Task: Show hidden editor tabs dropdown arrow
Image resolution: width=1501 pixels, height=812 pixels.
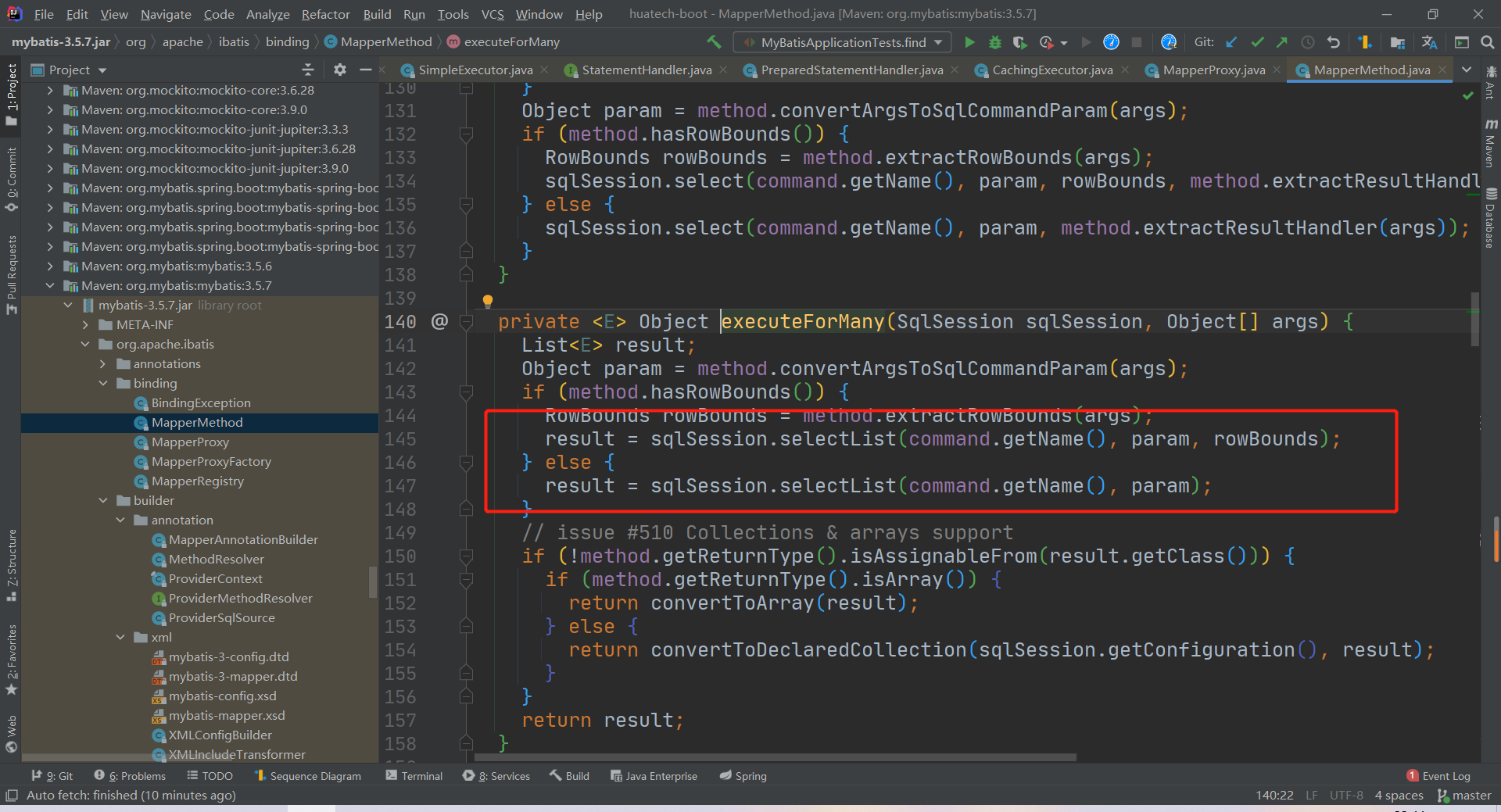Action: pyautogui.click(x=1467, y=70)
